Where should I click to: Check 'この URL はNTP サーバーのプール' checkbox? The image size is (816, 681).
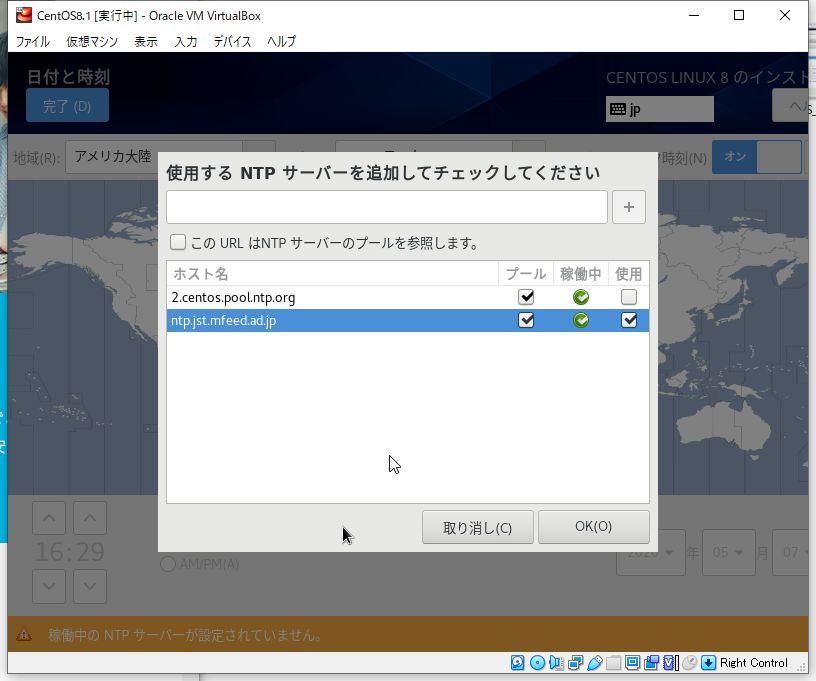pyautogui.click(x=178, y=242)
